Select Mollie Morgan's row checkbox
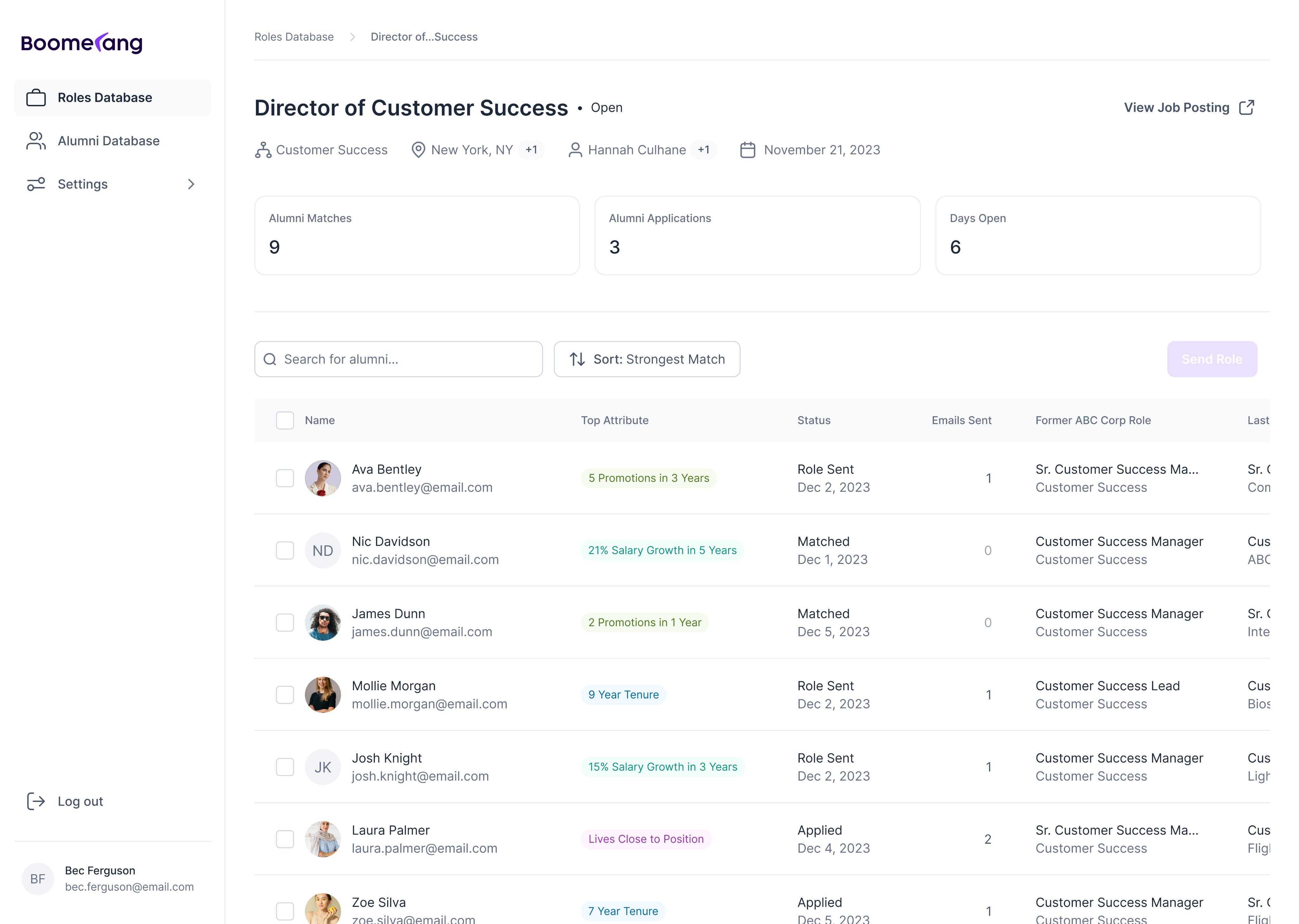Viewport: 1299px width, 924px height. coord(284,695)
